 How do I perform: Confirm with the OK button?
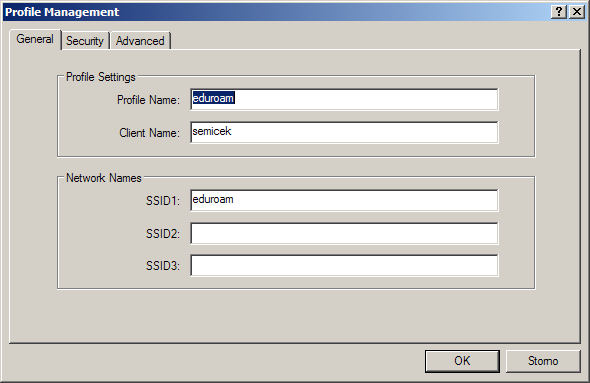point(462,361)
